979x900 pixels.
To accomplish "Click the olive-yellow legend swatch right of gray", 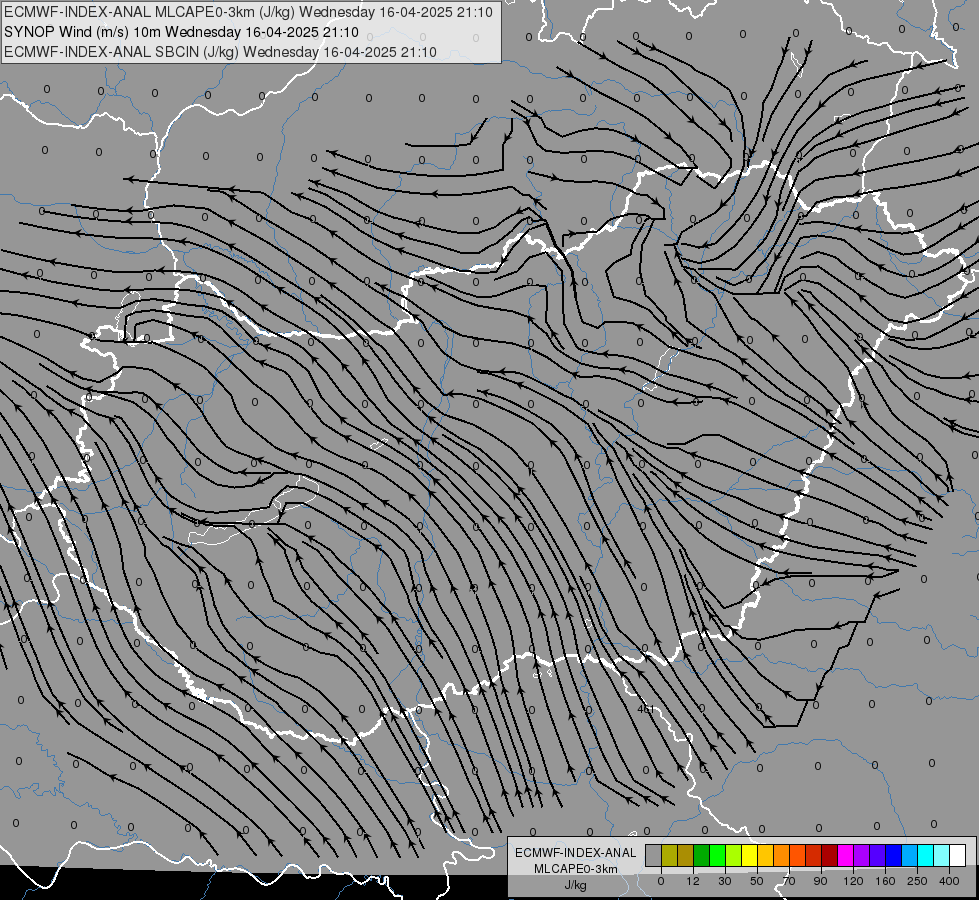I will pyautogui.click(x=669, y=855).
